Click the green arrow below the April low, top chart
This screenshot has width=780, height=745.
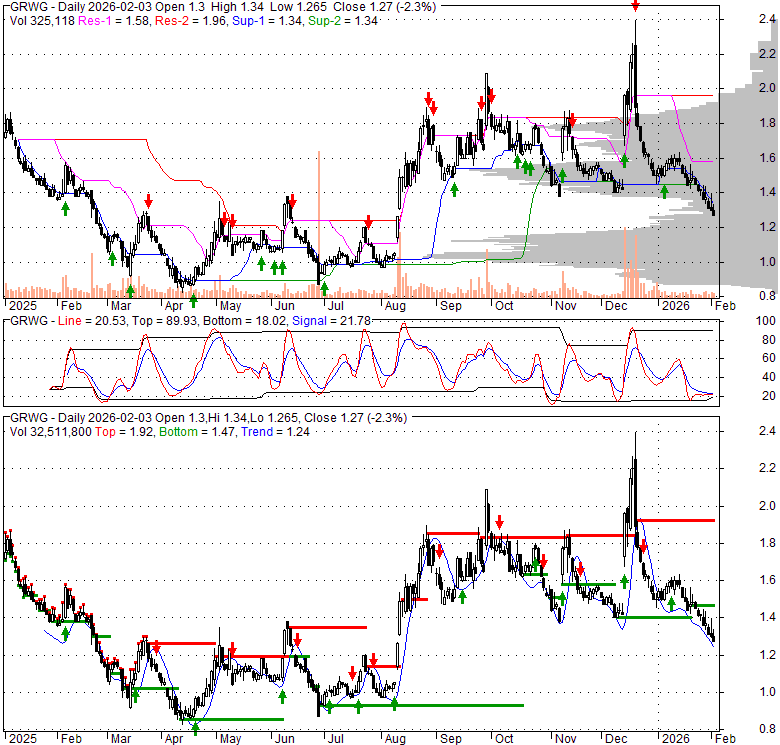tap(194, 300)
